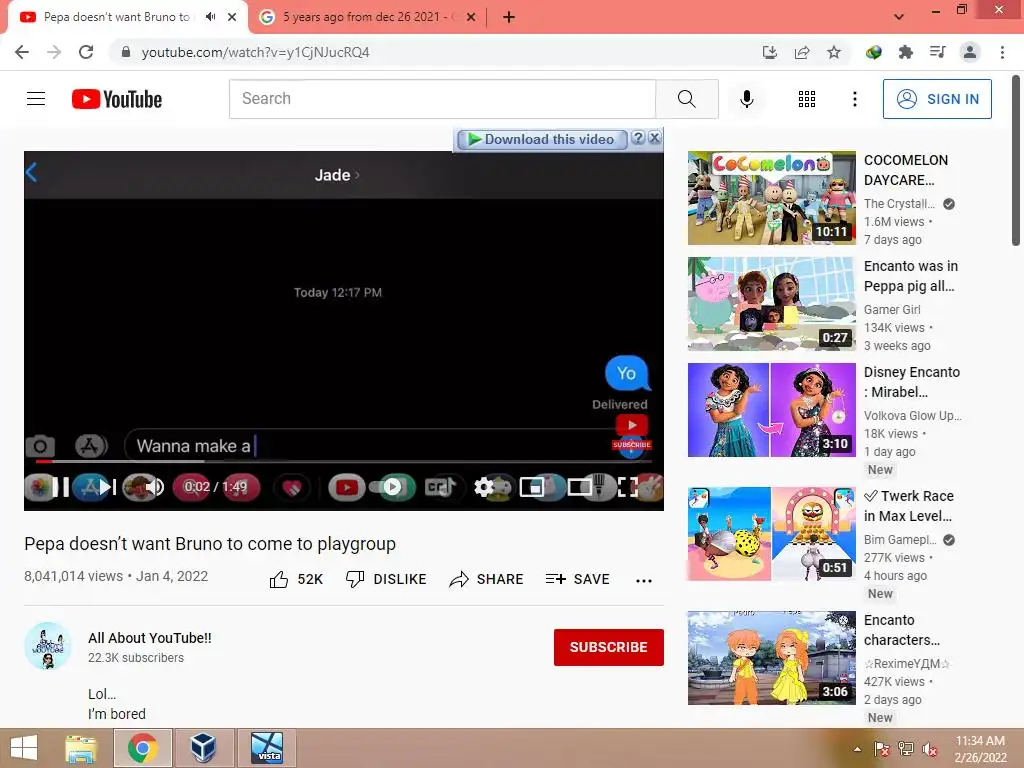Open YouTube settings three-dot menu

tap(854, 99)
